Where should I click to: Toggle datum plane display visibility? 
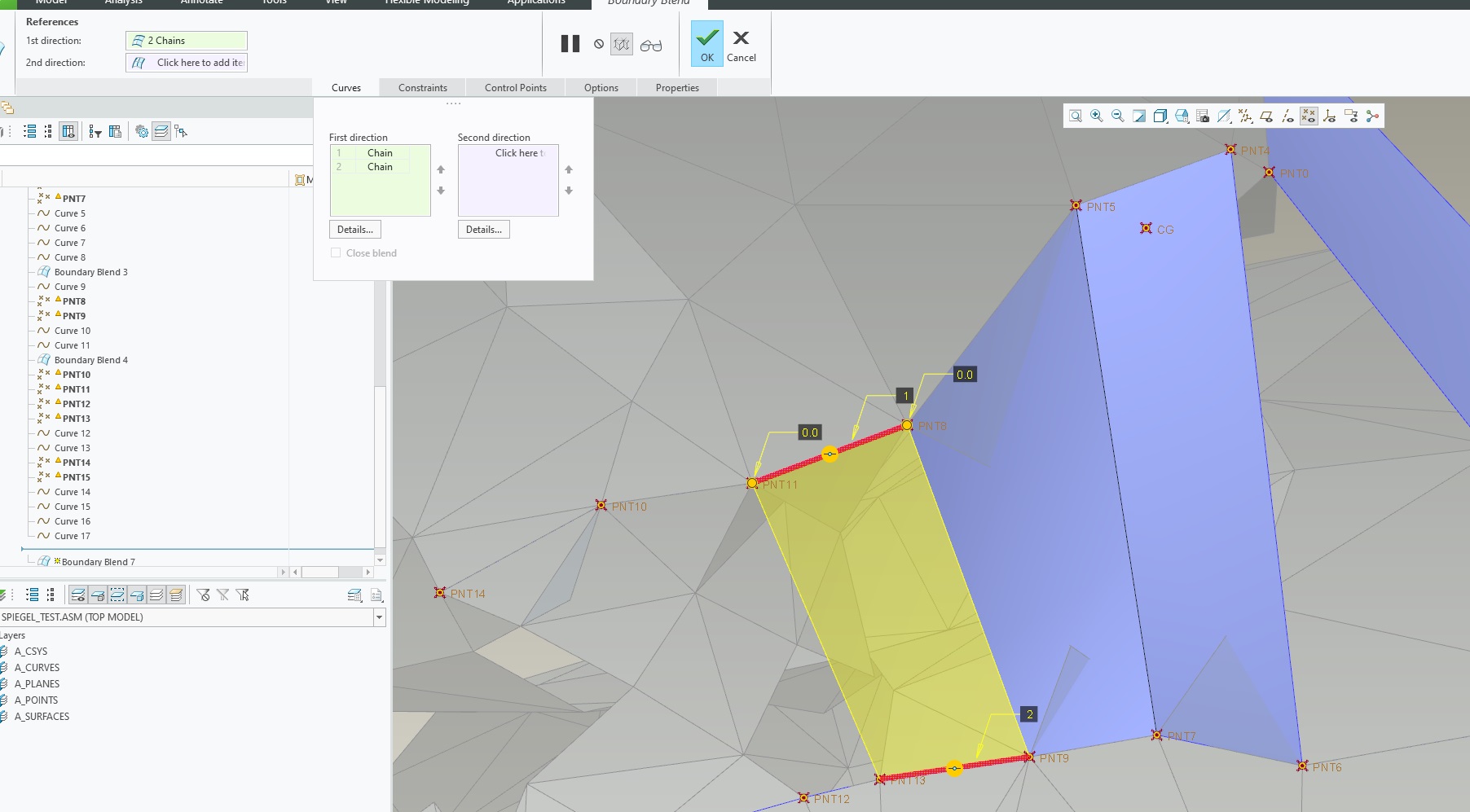[x=1266, y=116]
